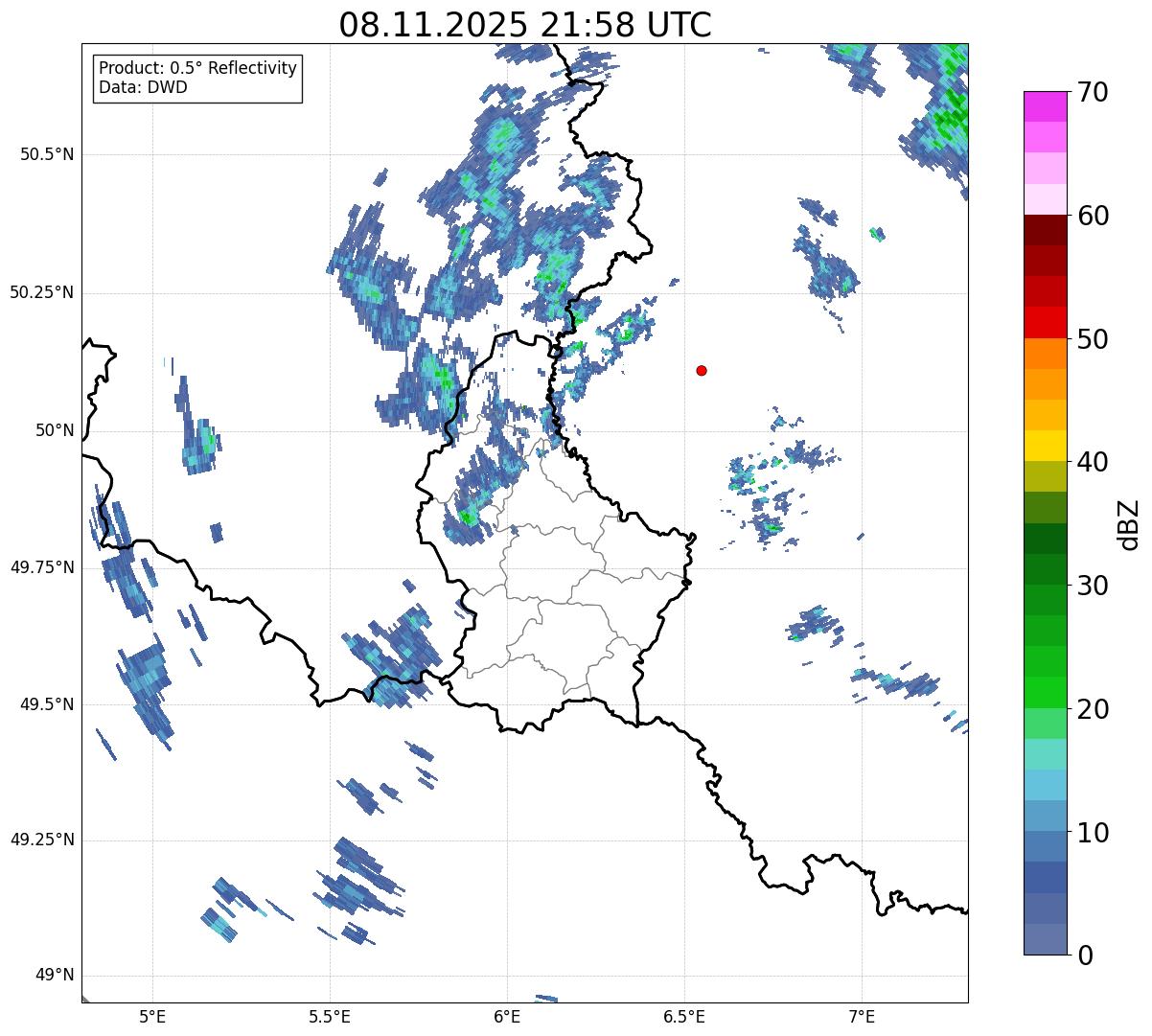Click the 50°N latitude label
Image resolution: width=1152 pixels, height=1036 pixels.
(x=55, y=430)
